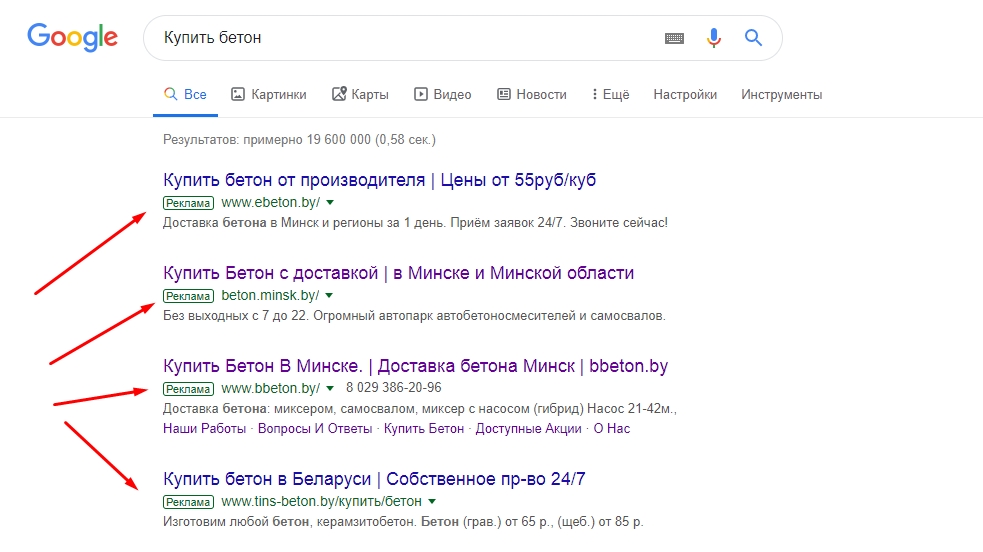Open the on-screen keyboard icon
The width and height of the screenshot is (983, 552).
pyautogui.click(x=674, y=38)
